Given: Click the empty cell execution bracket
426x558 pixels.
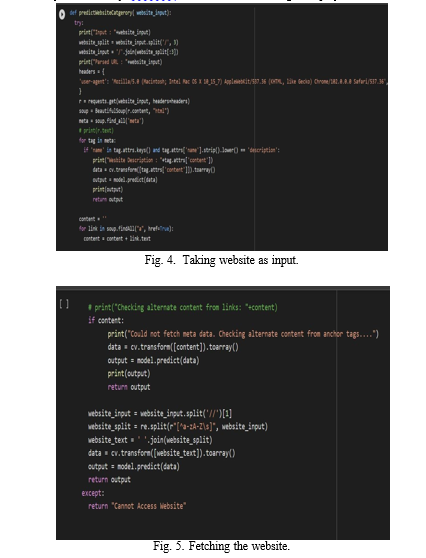Looking at the screenshot, I should coord(64,304).
